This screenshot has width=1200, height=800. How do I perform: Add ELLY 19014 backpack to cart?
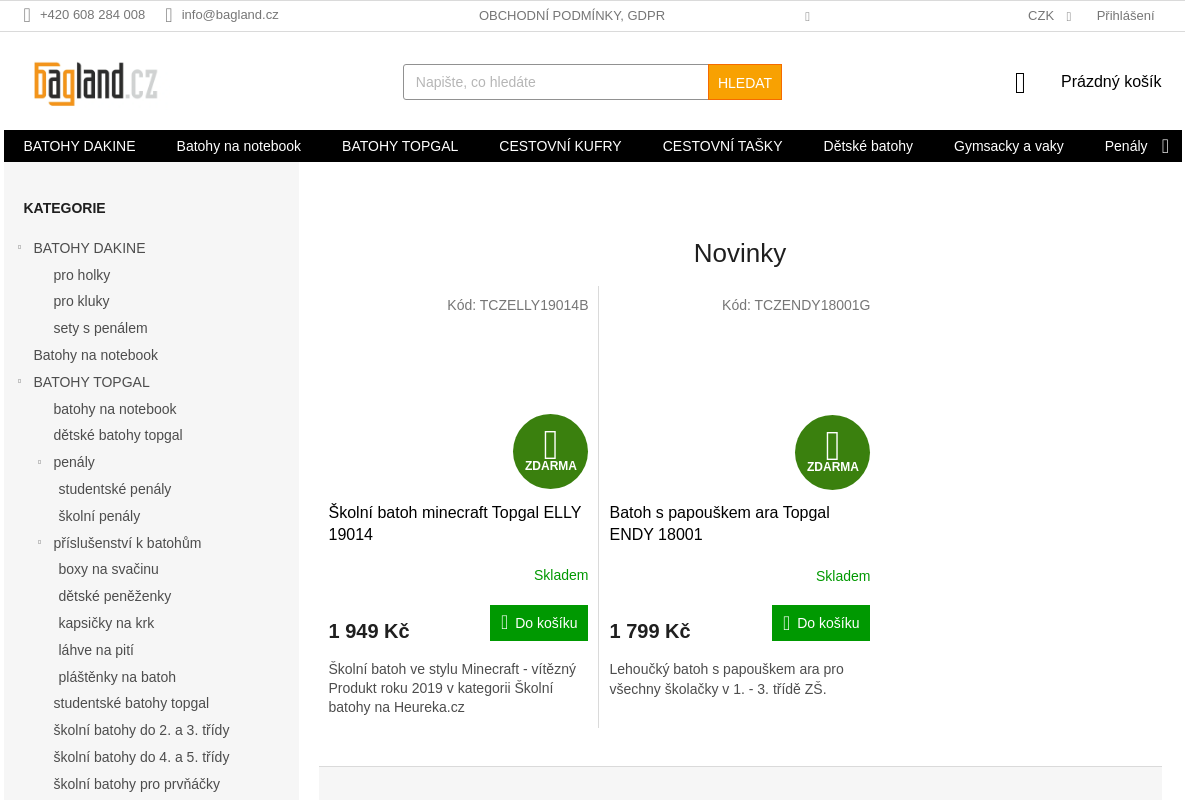tap(539, 623)
